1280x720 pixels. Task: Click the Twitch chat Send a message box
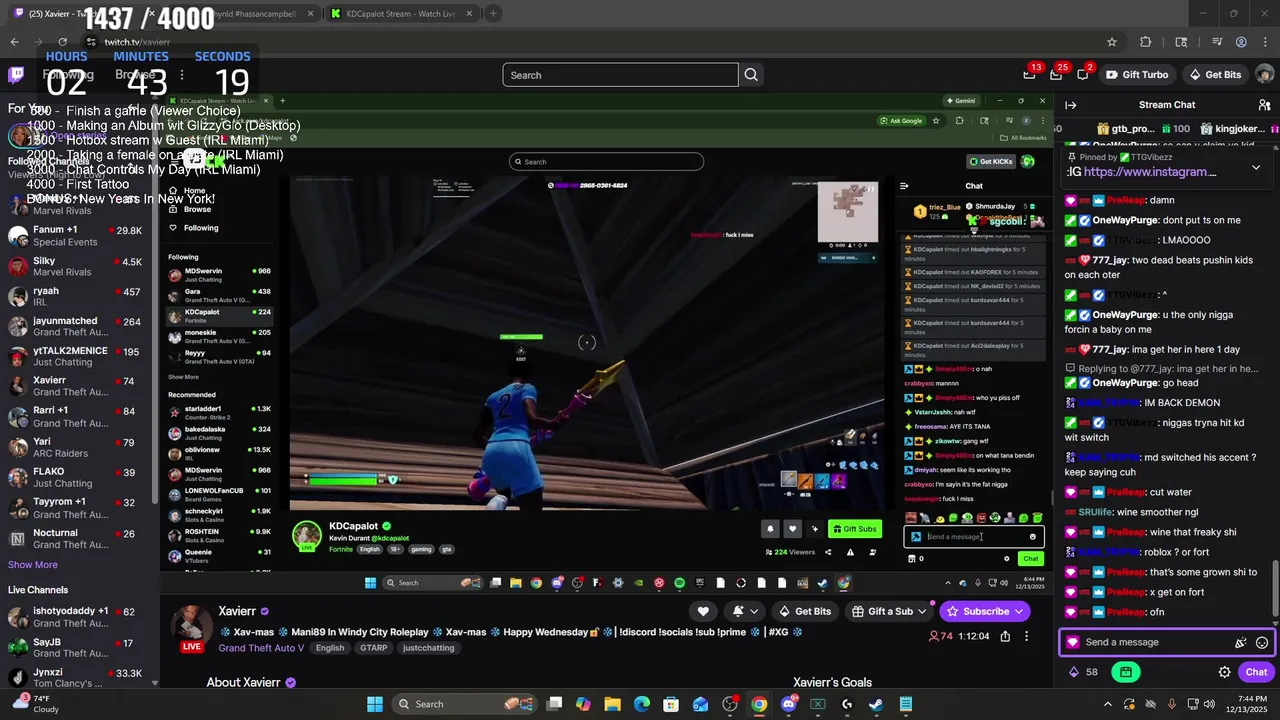[1150, 642]
